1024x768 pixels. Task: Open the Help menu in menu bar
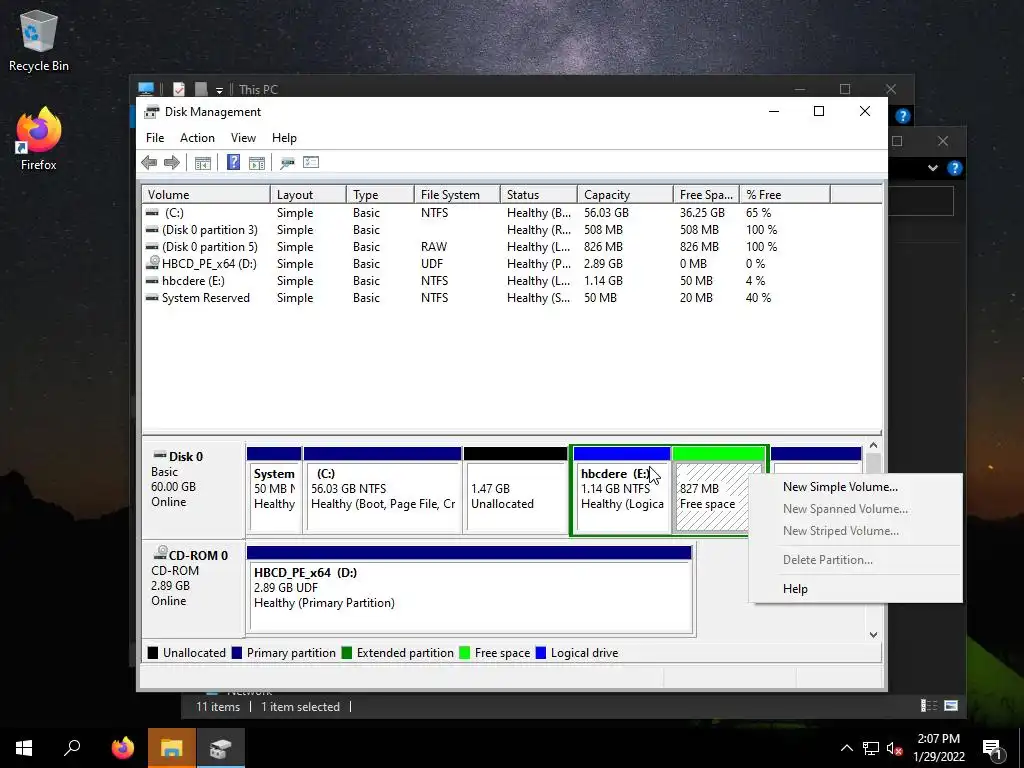pyautogui.click(x=284, y=138)
